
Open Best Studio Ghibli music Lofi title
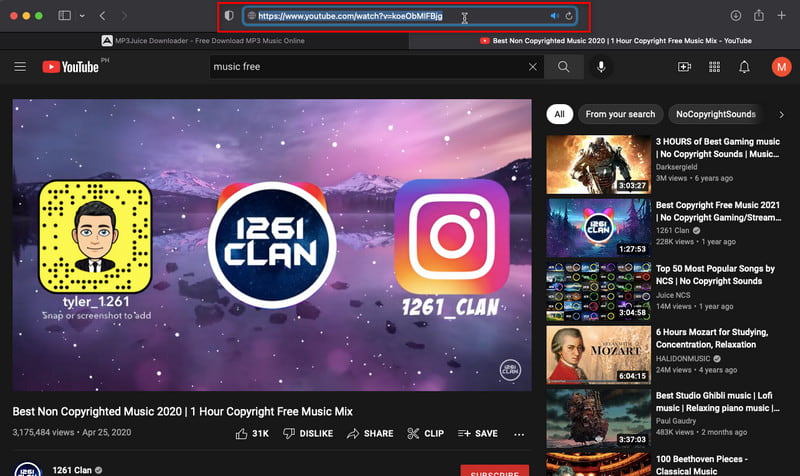[717, 402]
